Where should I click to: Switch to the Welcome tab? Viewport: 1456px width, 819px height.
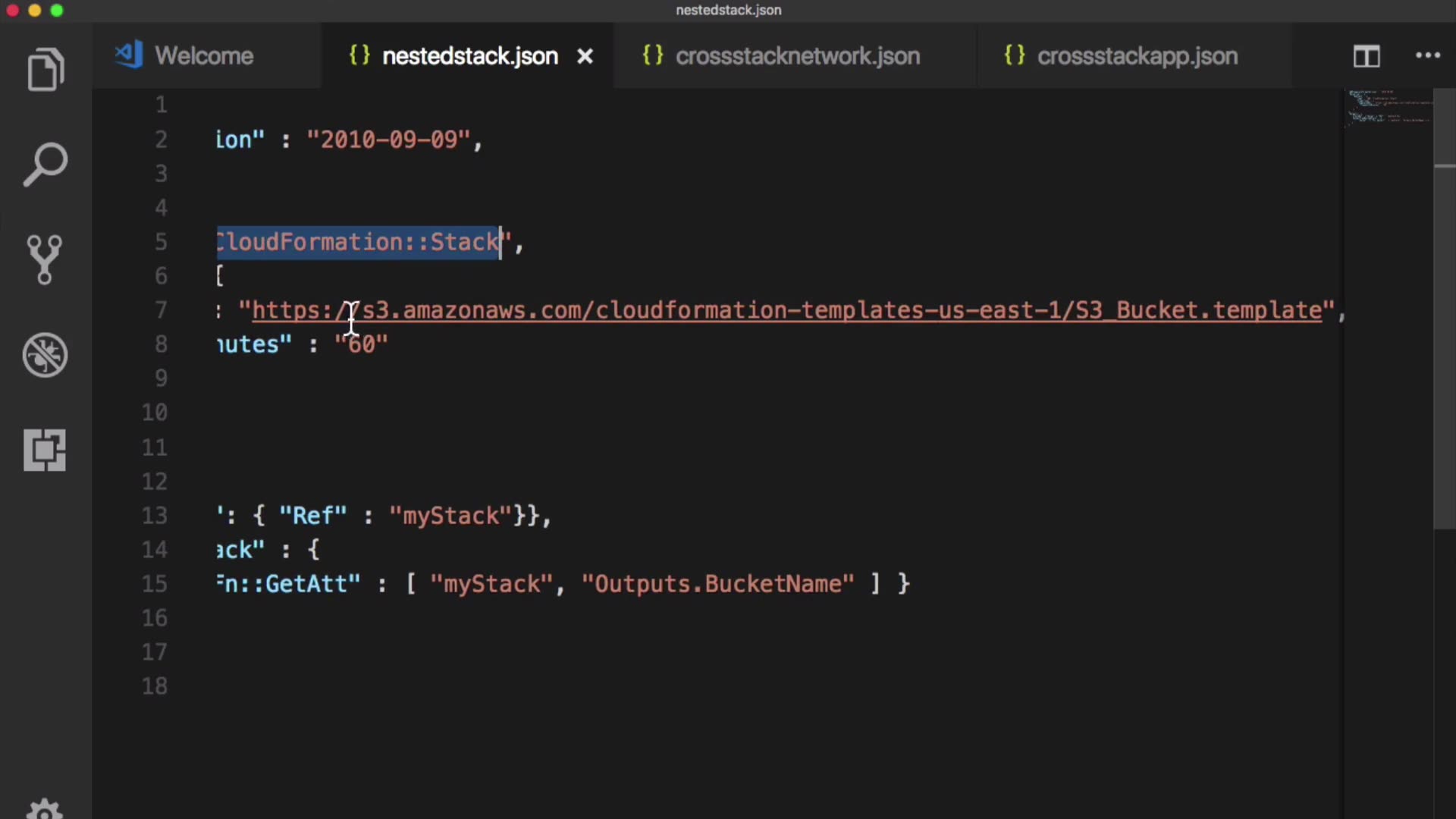[204, 56]
